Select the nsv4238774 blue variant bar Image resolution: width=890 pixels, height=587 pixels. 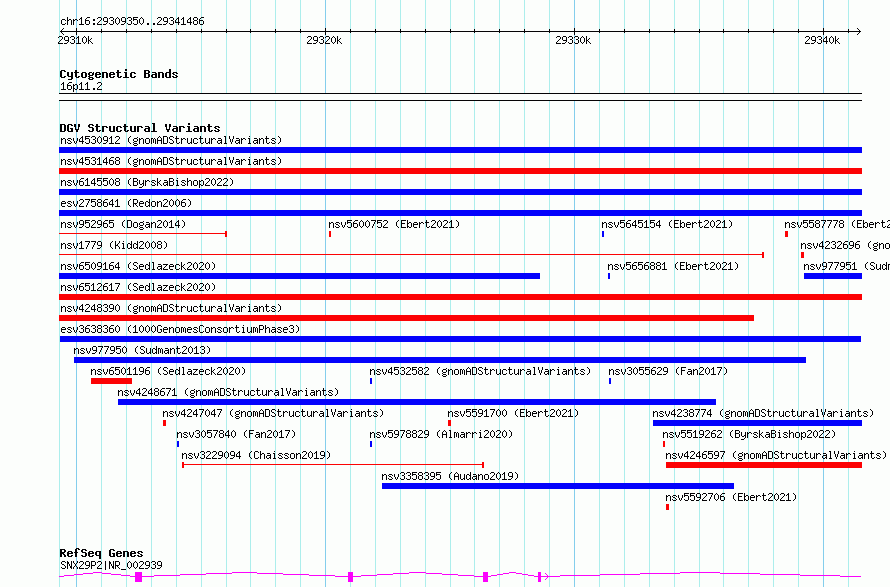[x=757, y=423]
